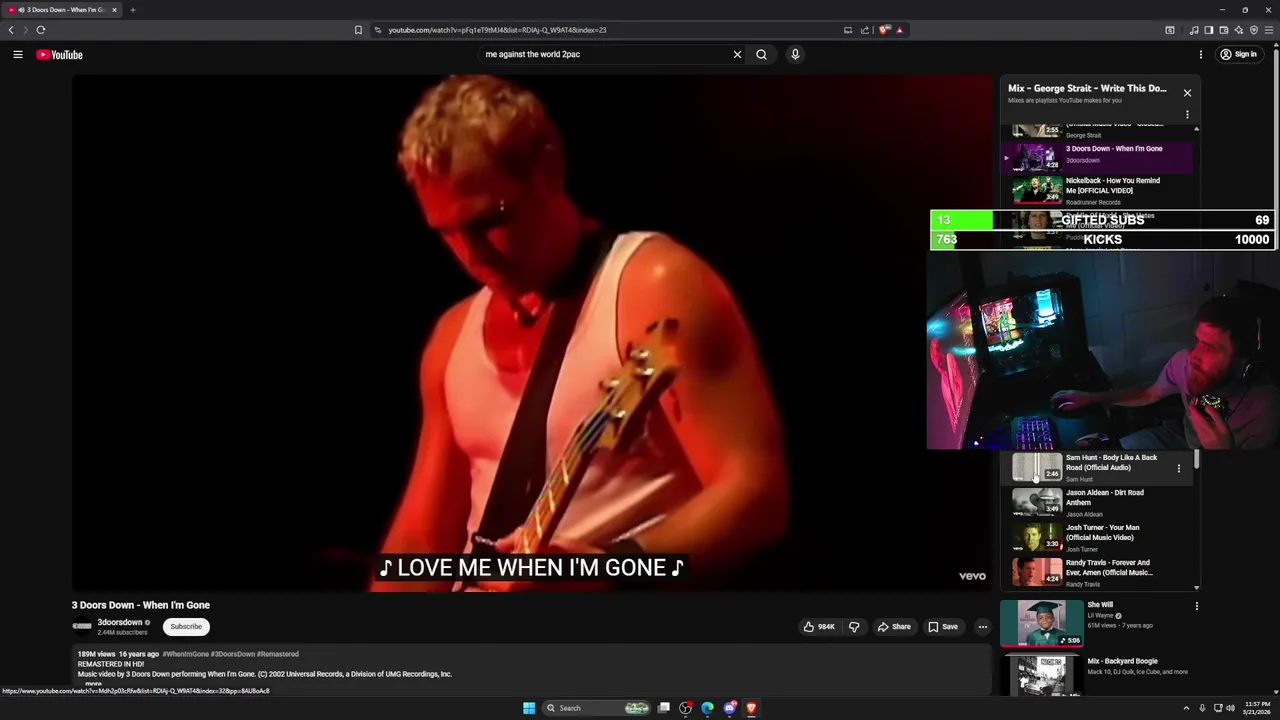Select the 3 Doors Down browser tab
Screen dimensions: 1280x720
coord(62,10)
